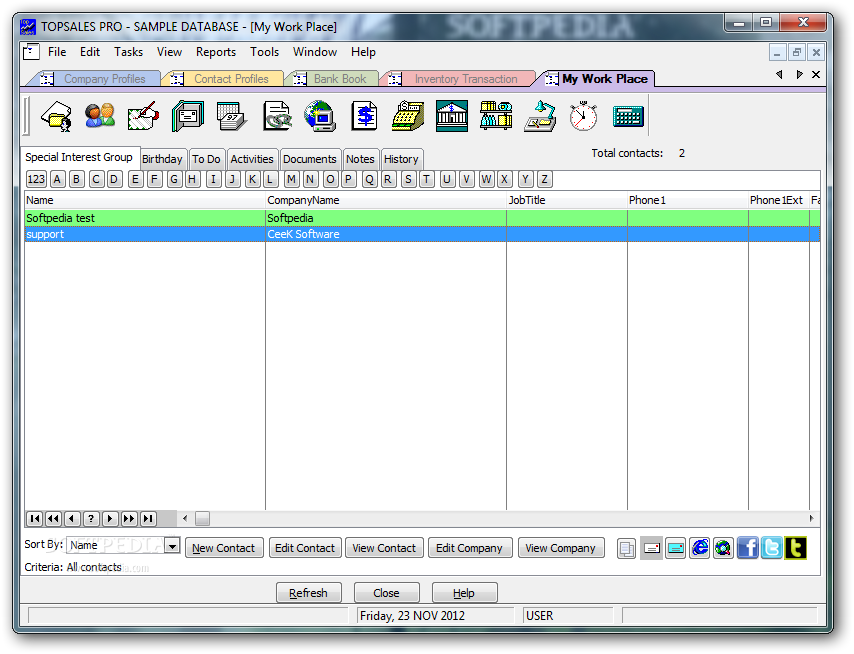The image size is (854, 654).
Task: Select the CeeK Software company cell
Action: [x=386, y=234]
